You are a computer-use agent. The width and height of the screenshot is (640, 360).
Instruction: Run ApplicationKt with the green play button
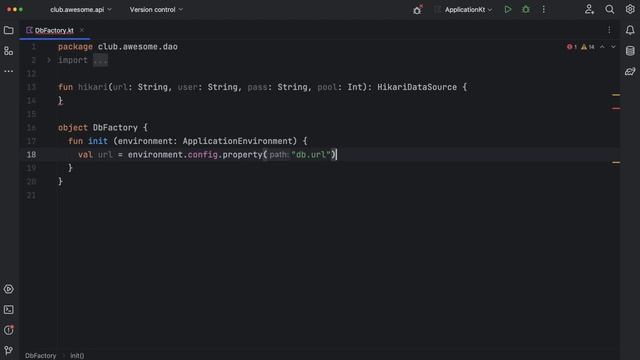(508, 9)
